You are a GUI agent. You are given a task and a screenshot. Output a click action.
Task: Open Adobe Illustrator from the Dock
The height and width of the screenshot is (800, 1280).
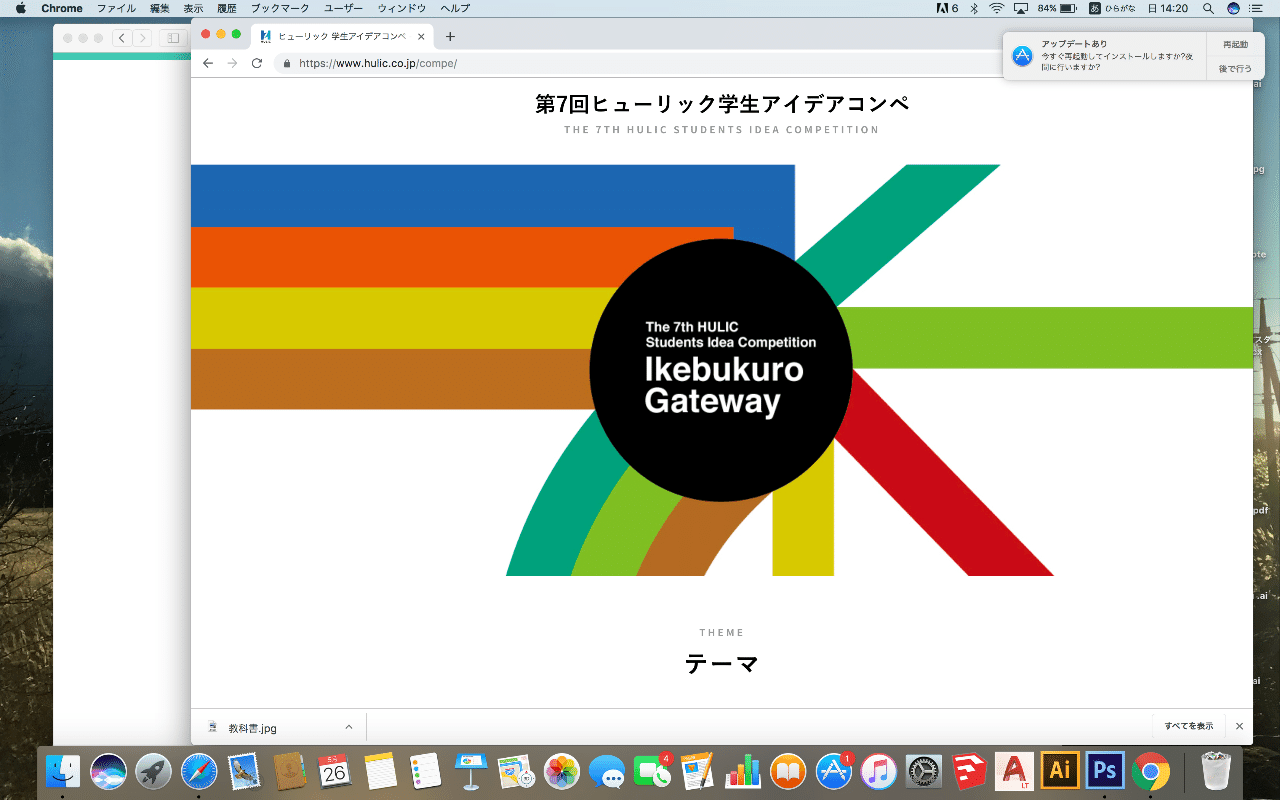coord(1060,771)
